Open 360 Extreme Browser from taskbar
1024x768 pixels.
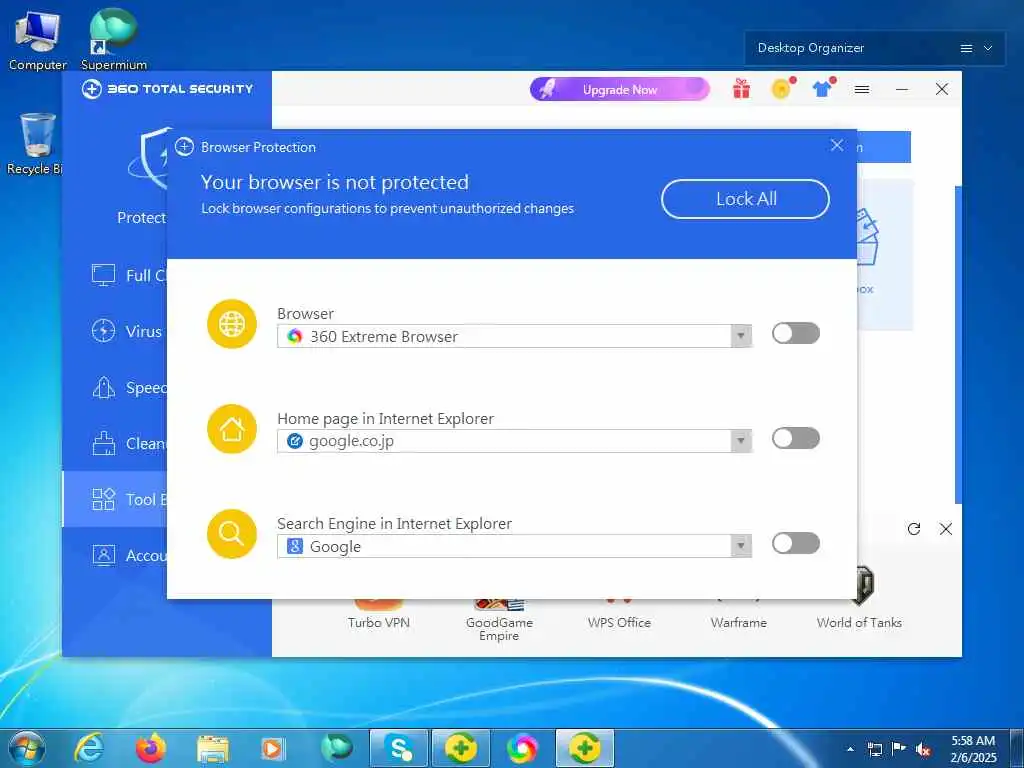tap(522, 748)
